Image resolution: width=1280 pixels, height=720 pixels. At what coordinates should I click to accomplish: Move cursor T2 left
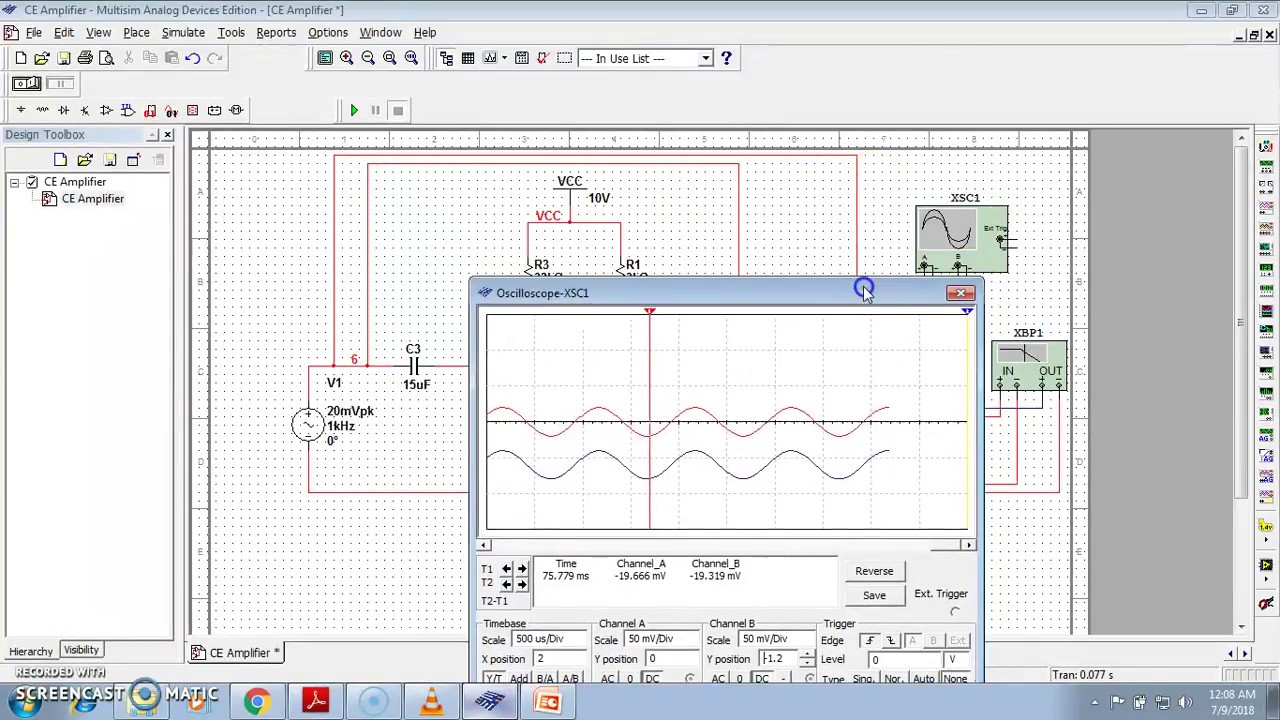tap(507, 583)
